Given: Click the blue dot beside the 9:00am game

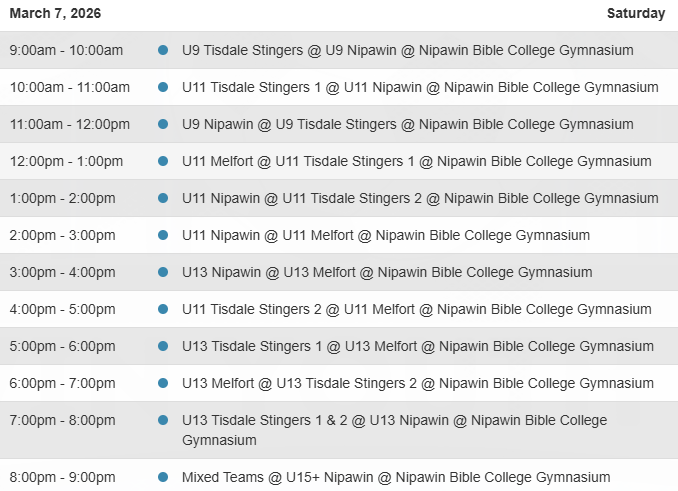Looking at the screenshot, I should click(163, 50).
